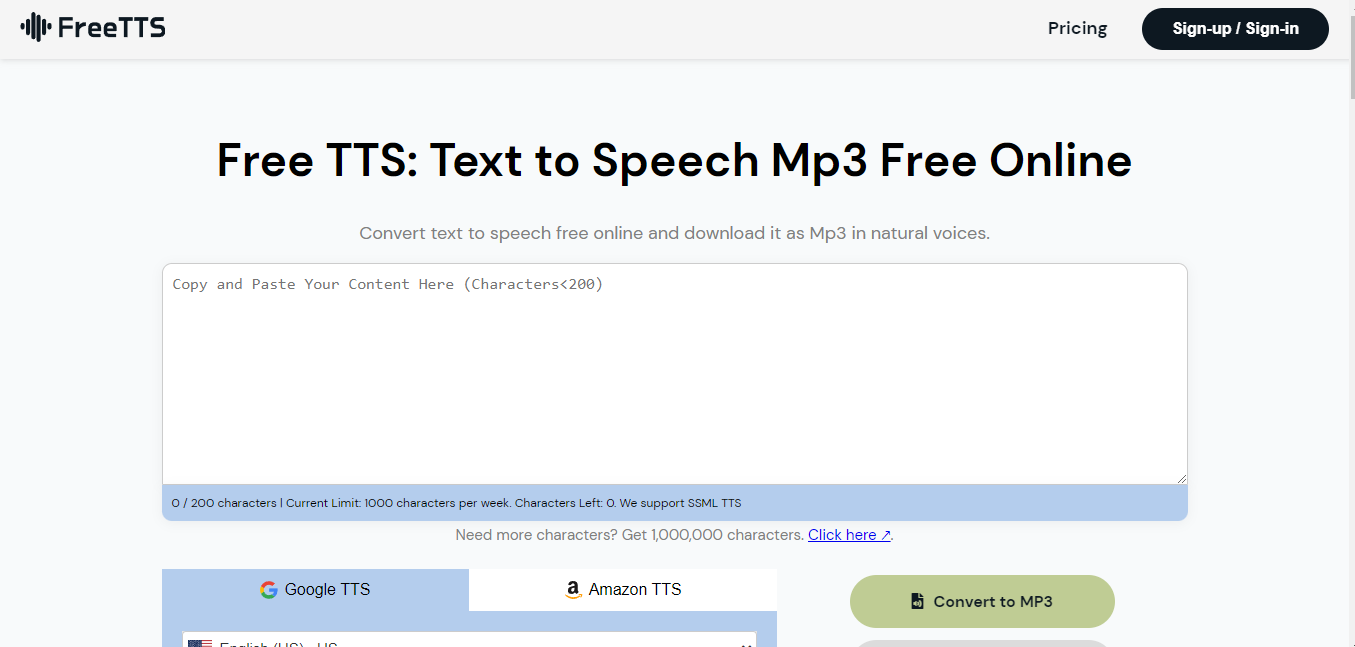Select the Google G icon on the TTS tab
This screenshot has width=1355, height=647.
tap(270, 590)
